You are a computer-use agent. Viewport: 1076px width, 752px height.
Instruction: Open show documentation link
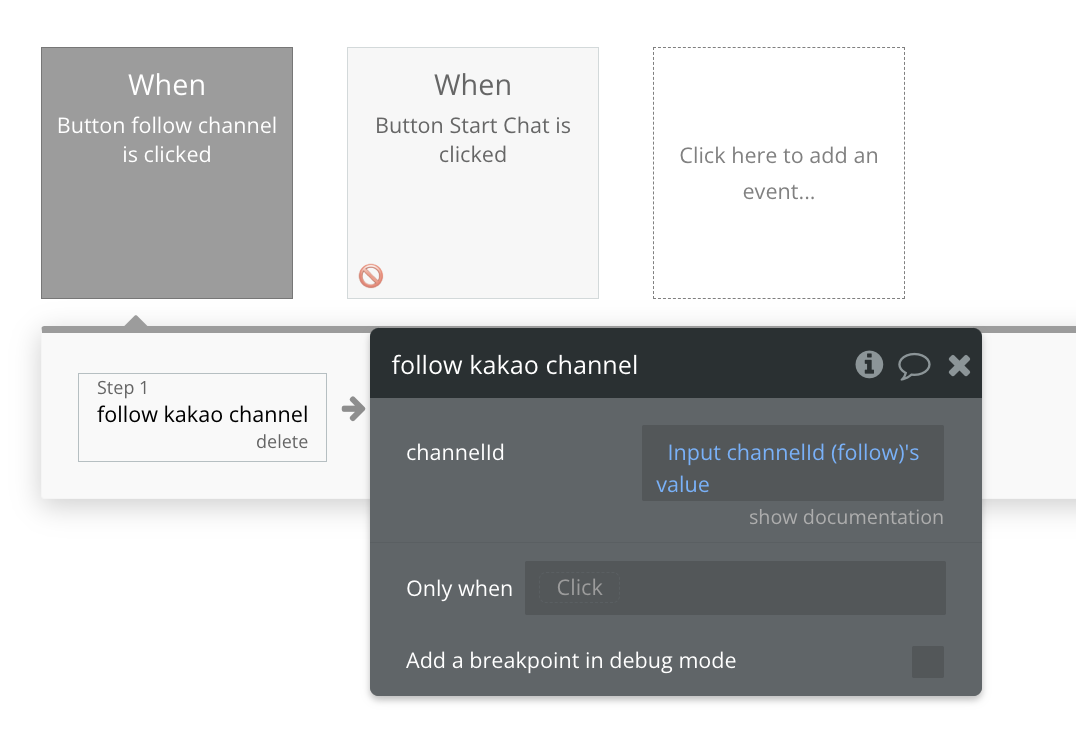pos(846,517)
